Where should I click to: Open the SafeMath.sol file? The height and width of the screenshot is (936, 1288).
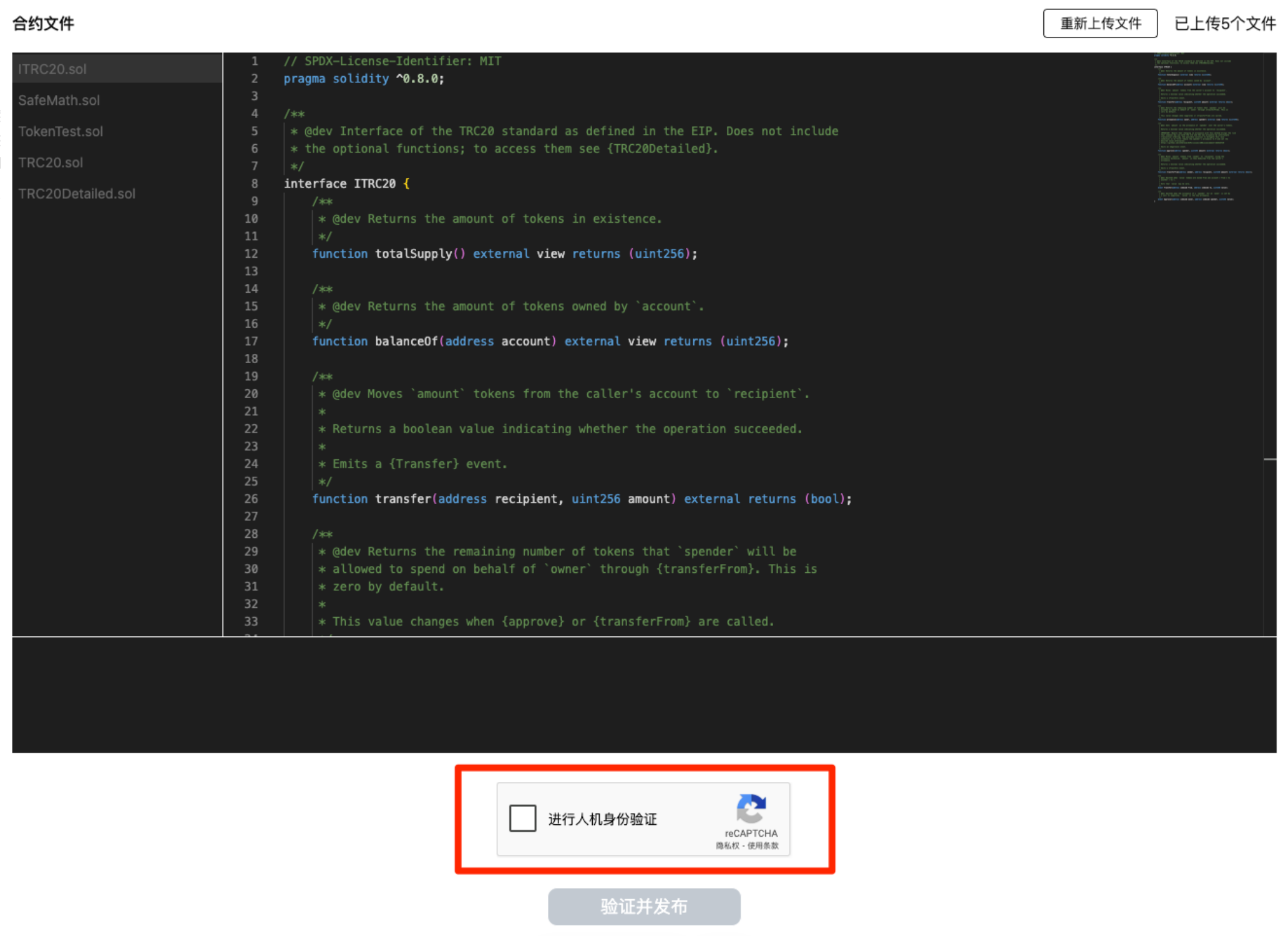(117, 100)
